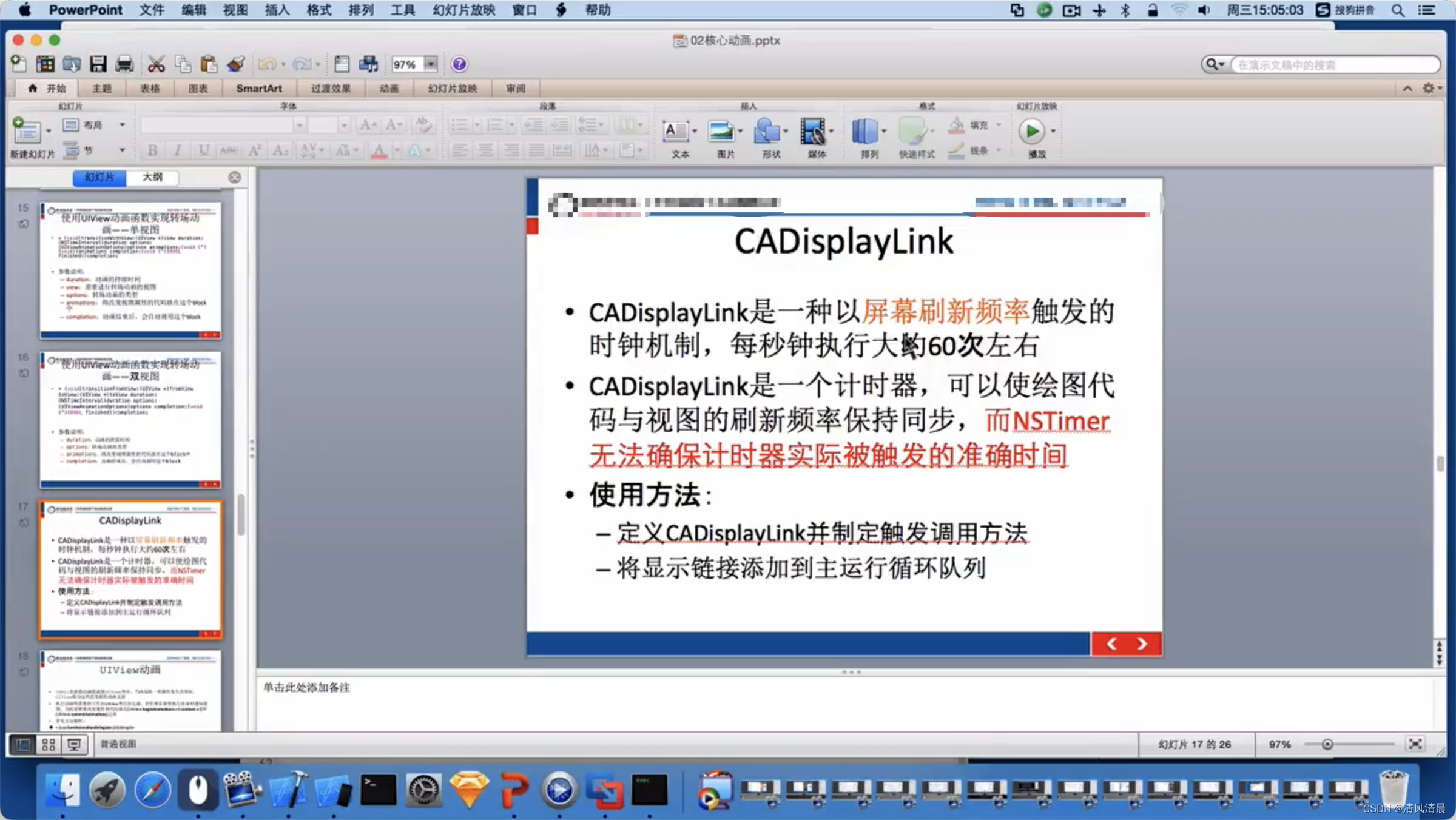The height and width of the screenshot is (820, 1456).
Task: Click the ribbon settings gear icon
Action: click(1428, 89)
